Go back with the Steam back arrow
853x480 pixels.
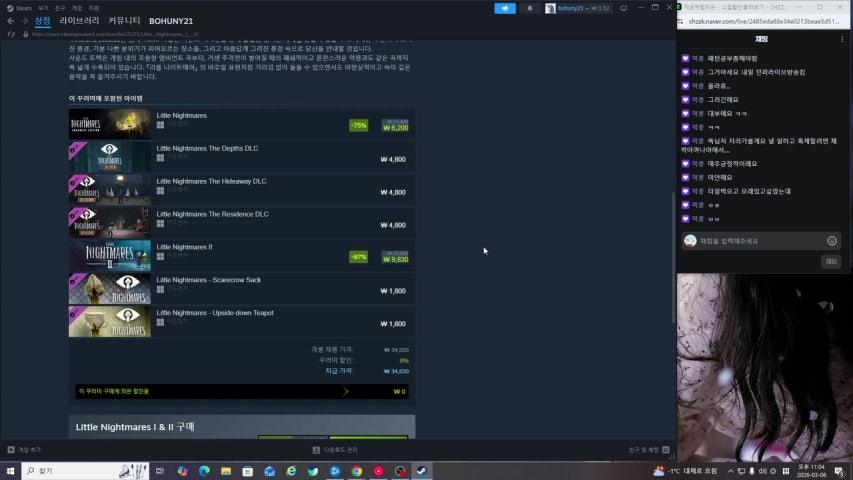tap(11, 21)
